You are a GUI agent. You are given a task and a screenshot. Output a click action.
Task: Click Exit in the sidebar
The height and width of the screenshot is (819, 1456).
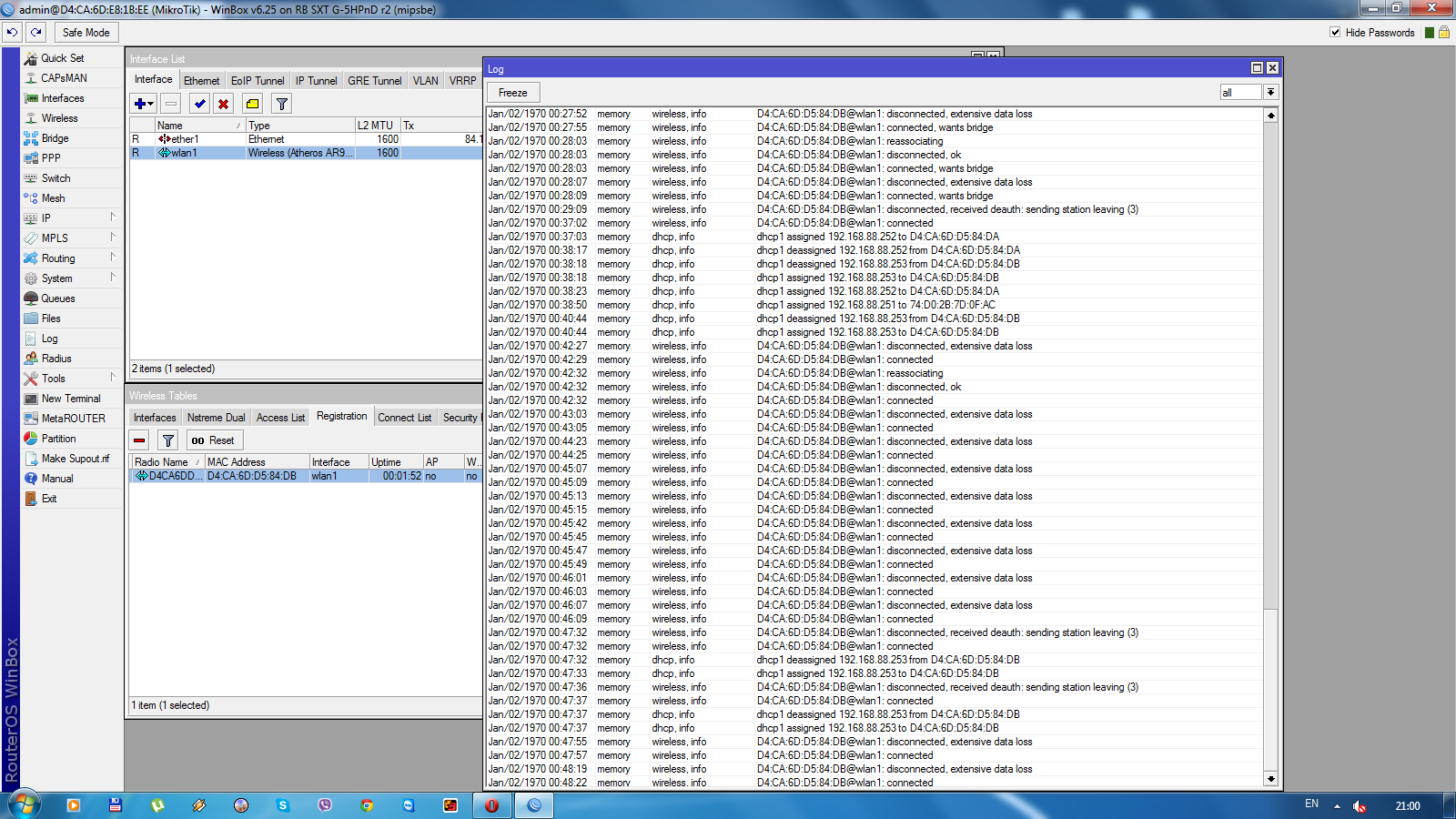point(49,499)
